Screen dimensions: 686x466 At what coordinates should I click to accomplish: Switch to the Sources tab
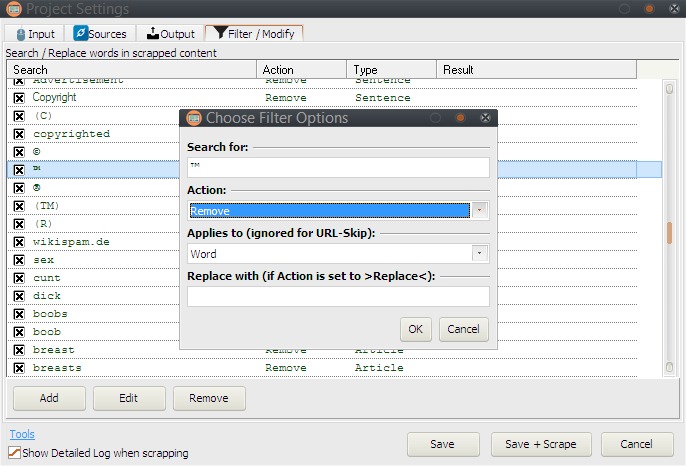coord(100,34)
